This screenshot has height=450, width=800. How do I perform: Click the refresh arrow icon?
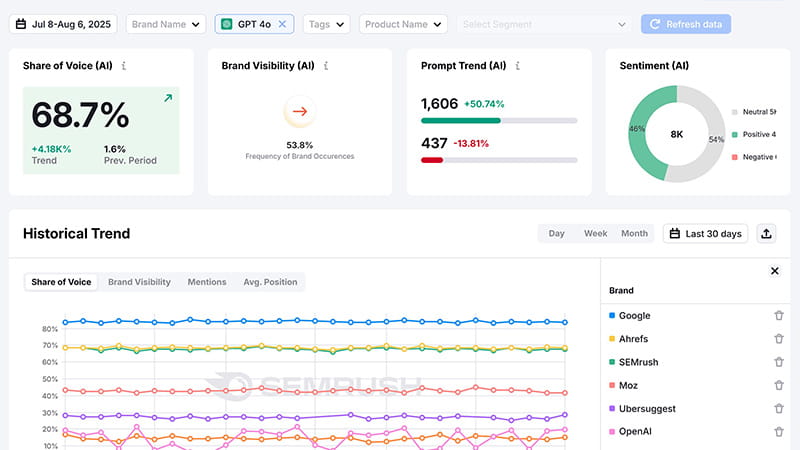(655, 24)
